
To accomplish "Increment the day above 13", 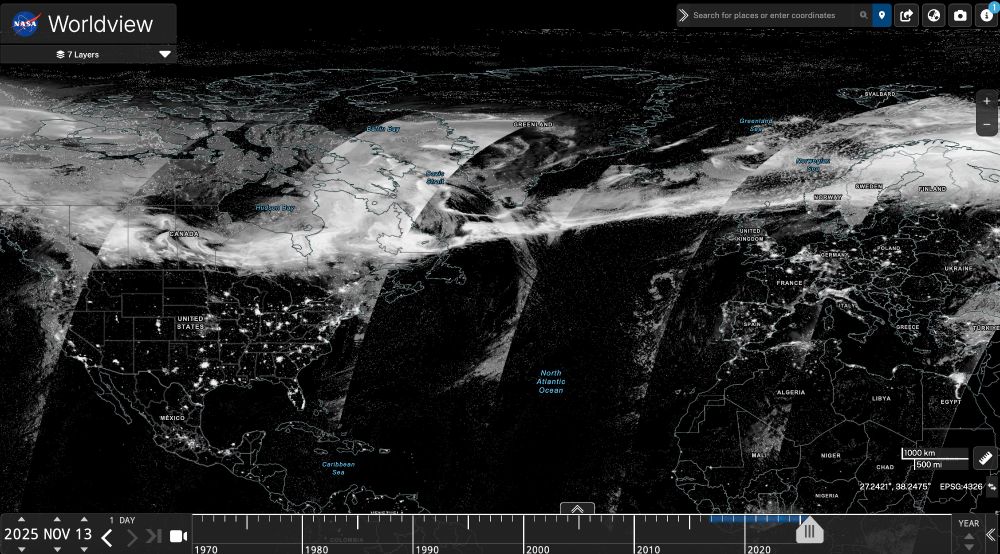I will click(x=84, y=520).
